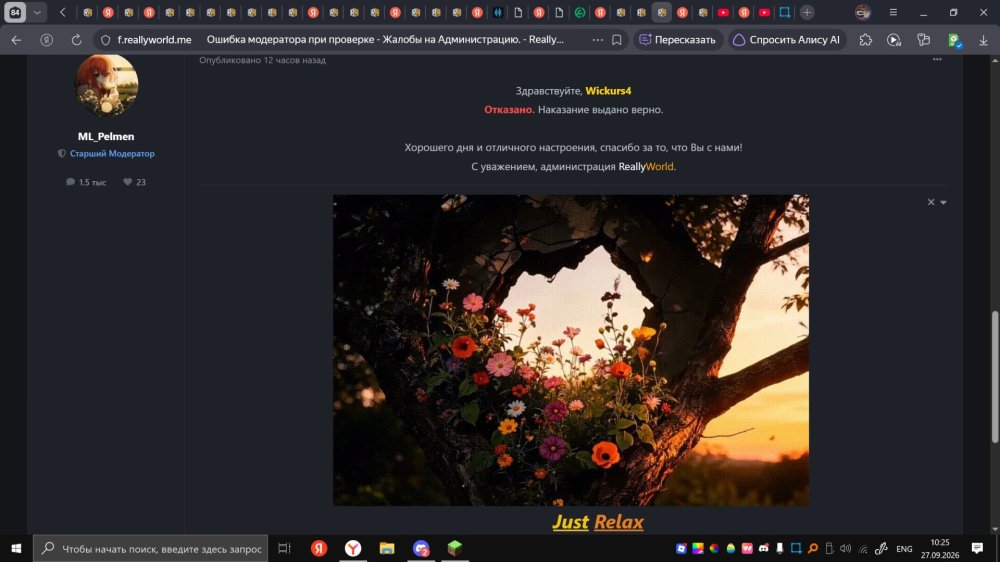Click the page vertical scrollbar thumb
The width and height of the screenshot is (1000, 562).
tap(995, 376)
